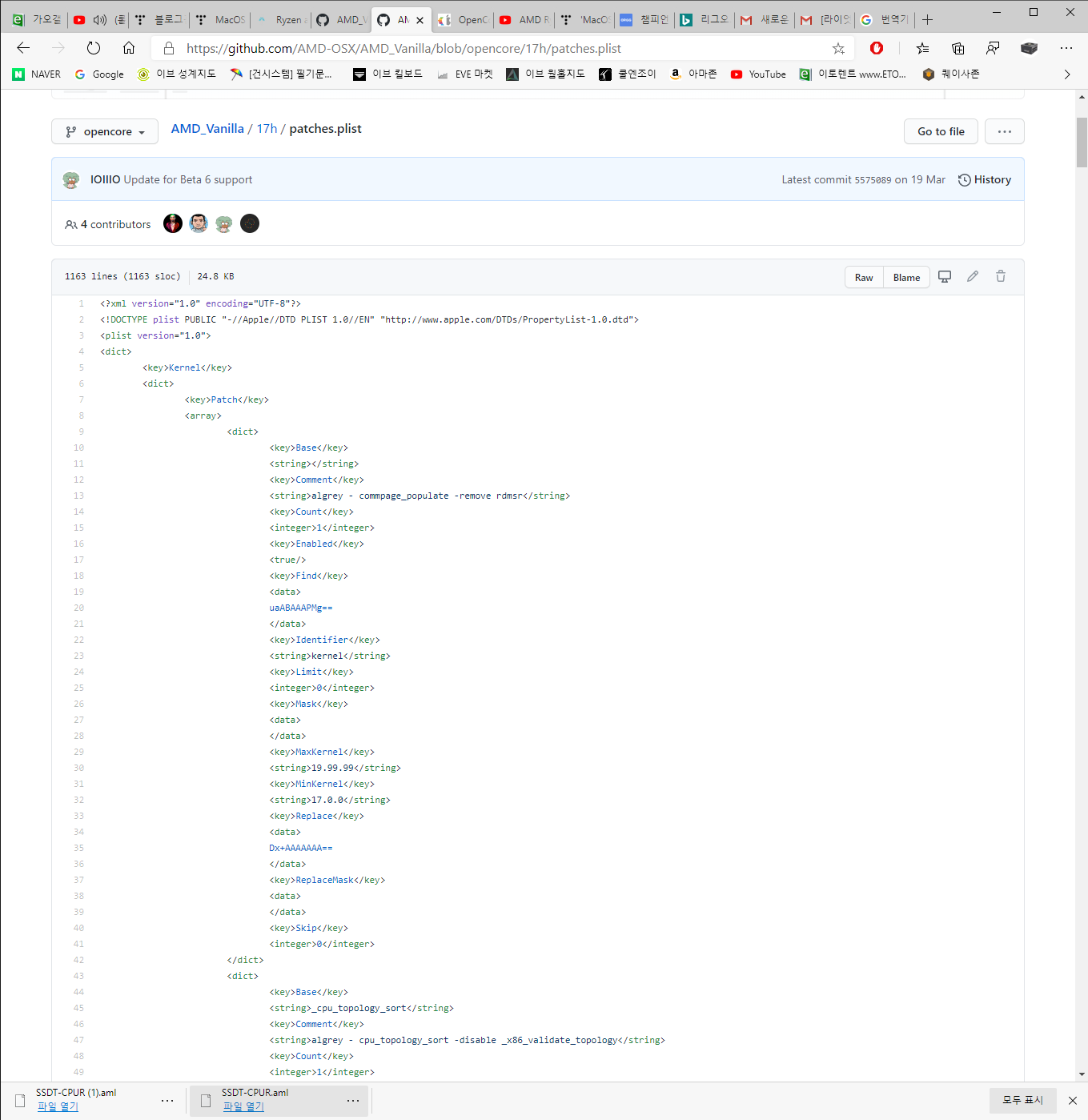Screen dimensions: 1088x1120
Task: Switch to the Google translator tab
Action: coord(885,20)
